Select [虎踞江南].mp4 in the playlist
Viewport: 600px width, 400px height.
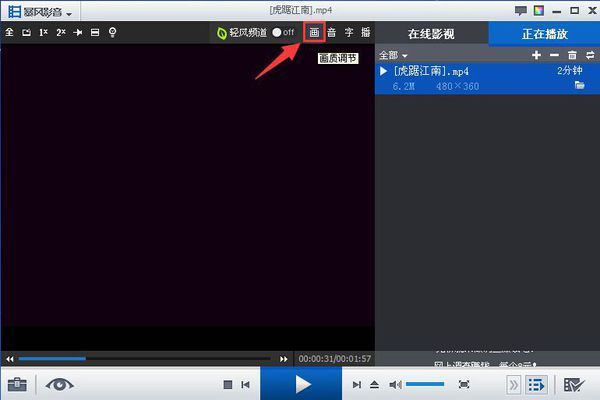pyautogui.click(x=487, y=78)
